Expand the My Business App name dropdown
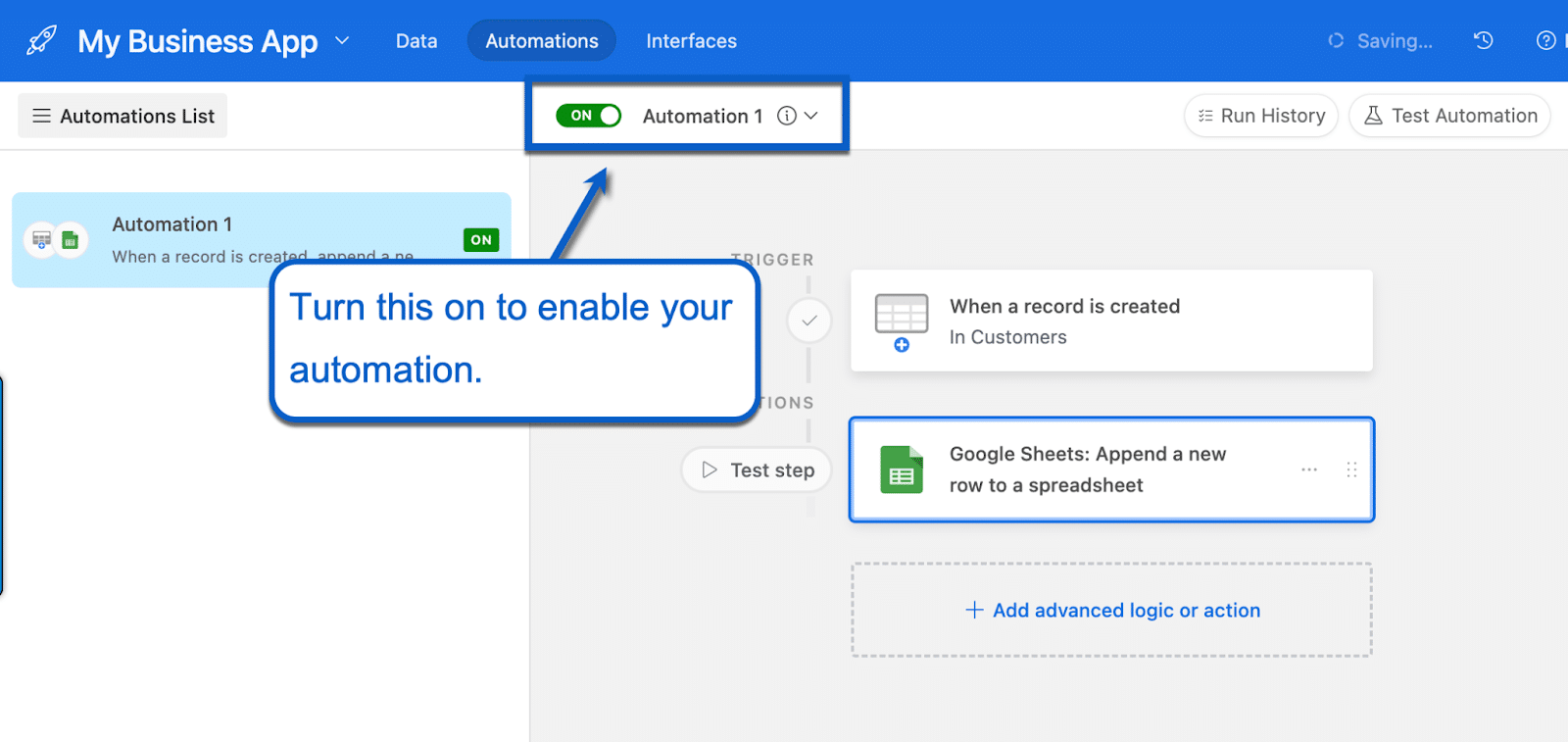 342,41
